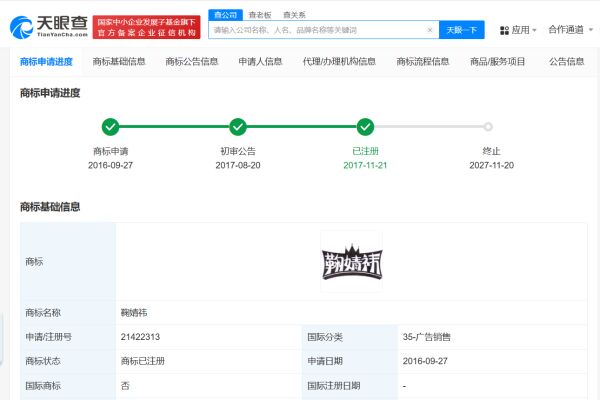Click the Tianyancha logo
The image size is (600, 400).
coord(46,24)
